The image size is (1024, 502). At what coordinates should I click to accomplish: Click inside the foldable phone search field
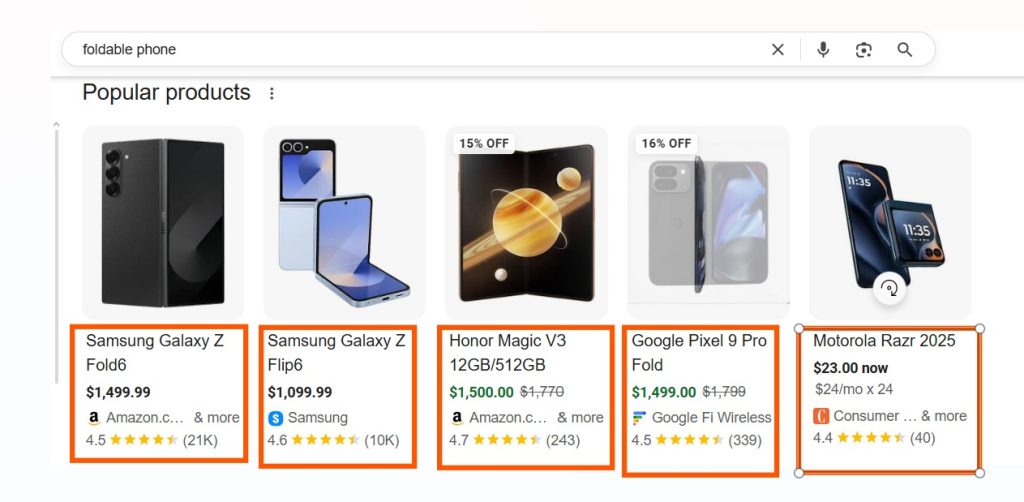(x=400, y=50)
